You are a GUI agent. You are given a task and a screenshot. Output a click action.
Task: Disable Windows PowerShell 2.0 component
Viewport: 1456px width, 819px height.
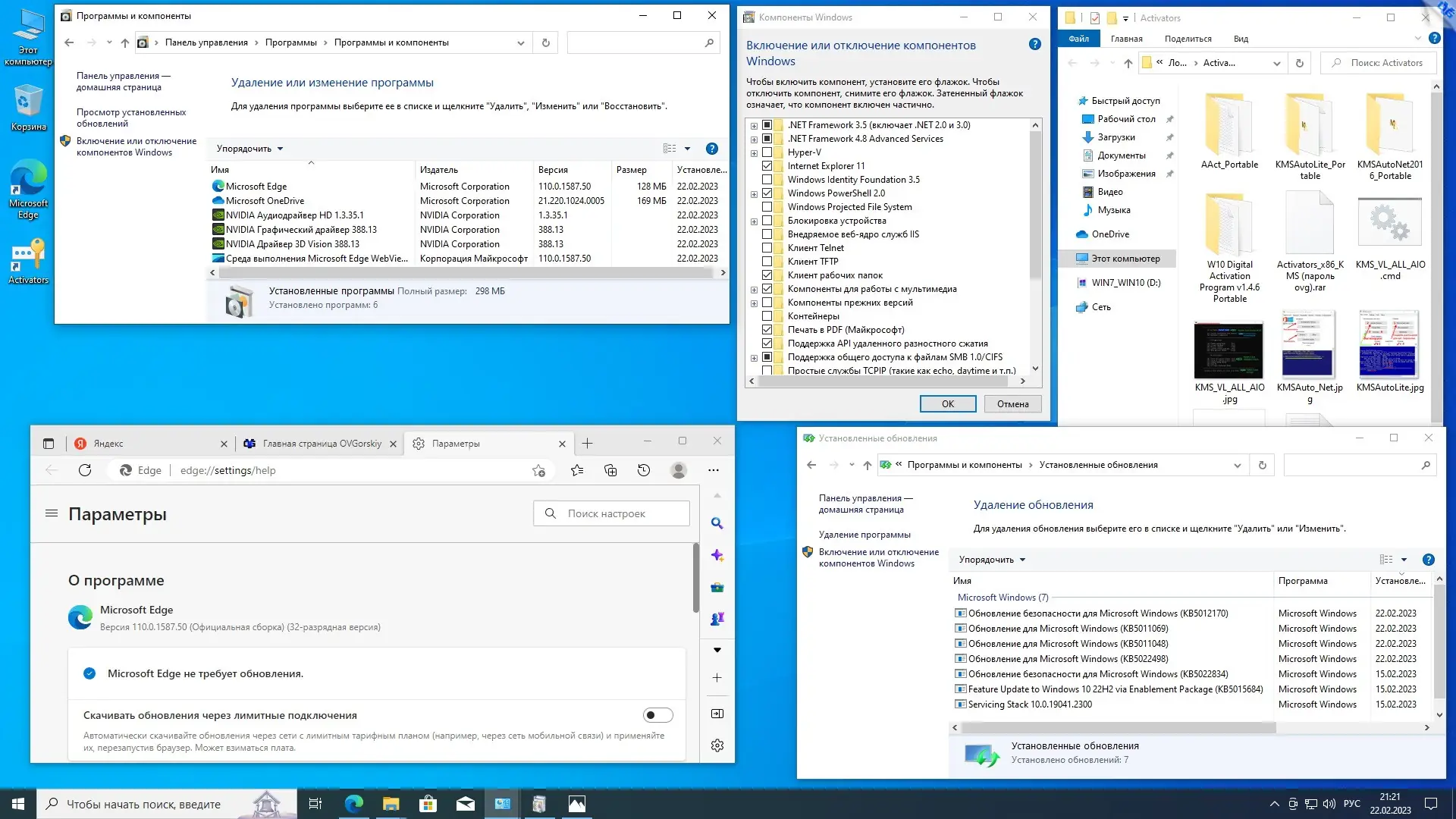tap(769, 193)
